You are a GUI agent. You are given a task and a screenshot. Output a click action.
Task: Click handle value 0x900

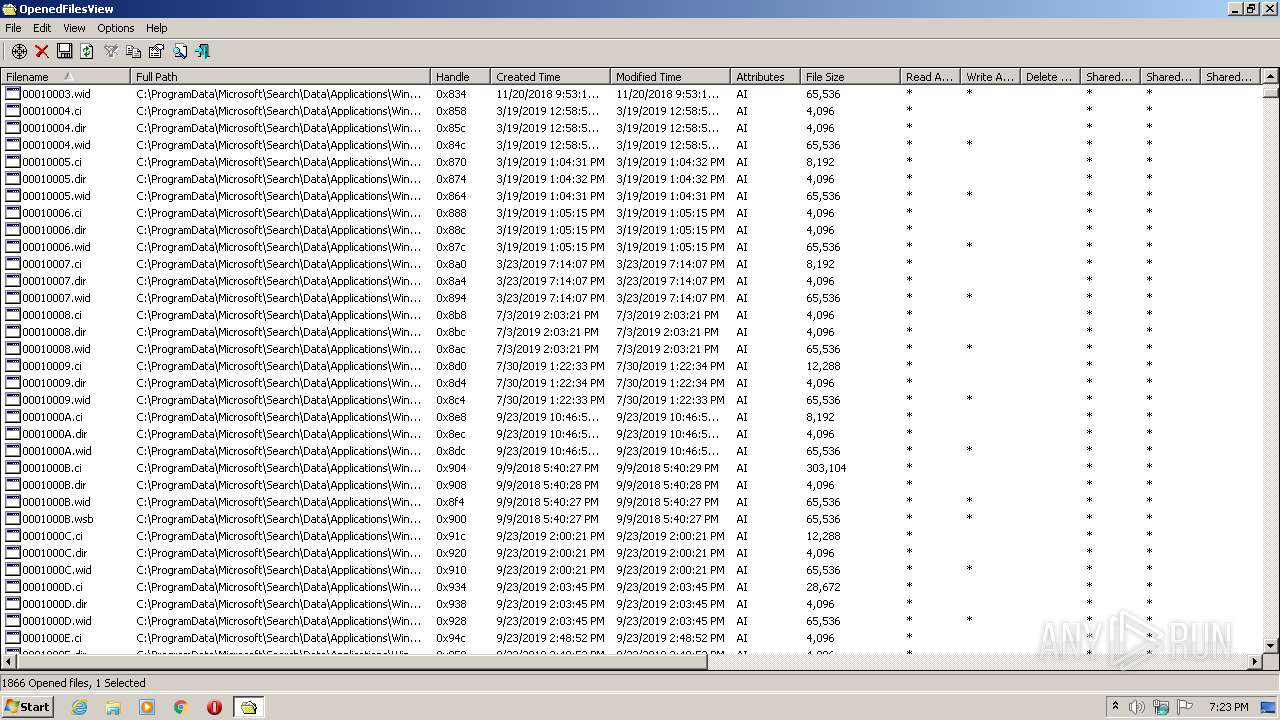click(451, 519)
